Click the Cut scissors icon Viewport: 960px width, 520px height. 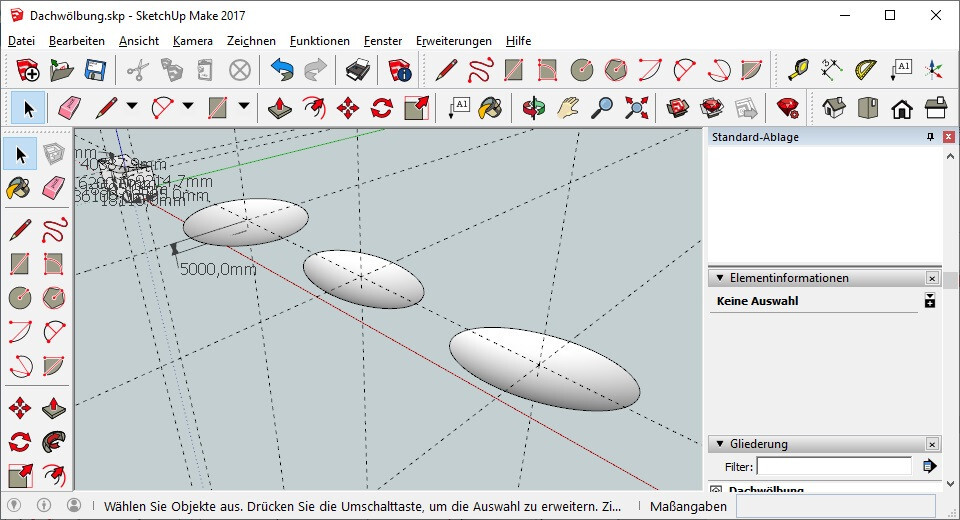point(138,70)
